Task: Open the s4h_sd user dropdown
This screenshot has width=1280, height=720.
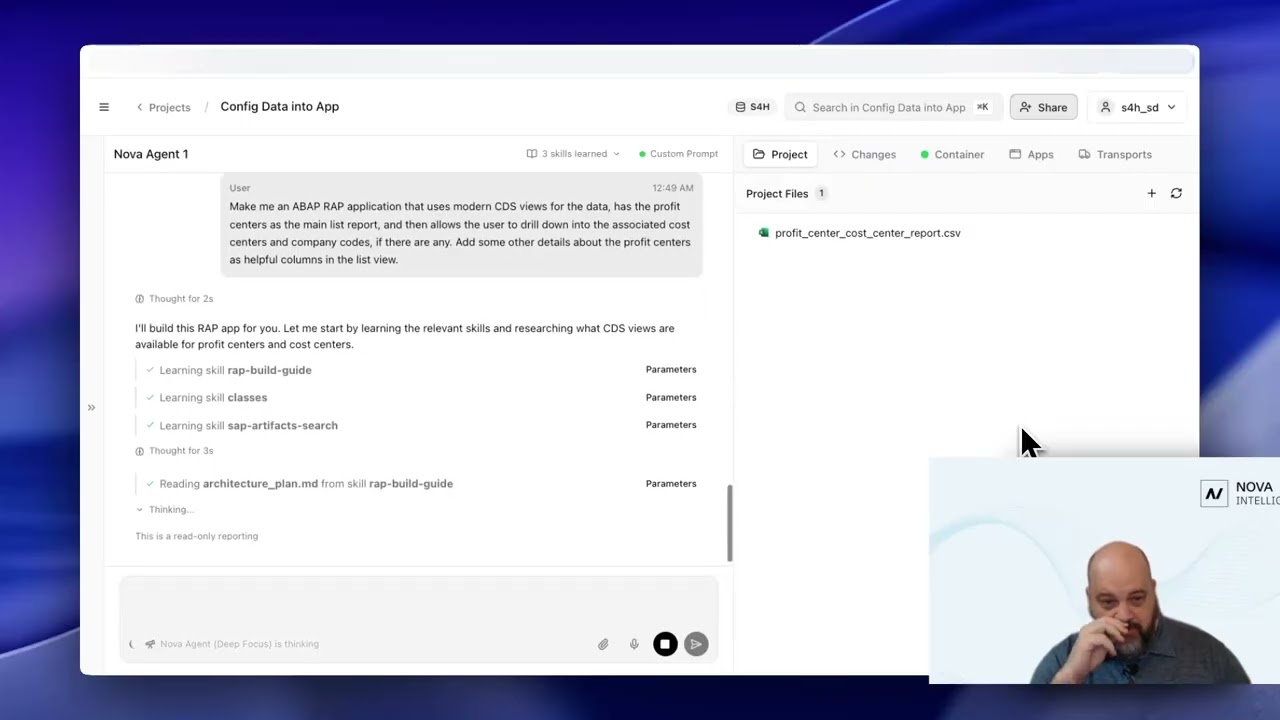Action: (x=1138, y=107)
